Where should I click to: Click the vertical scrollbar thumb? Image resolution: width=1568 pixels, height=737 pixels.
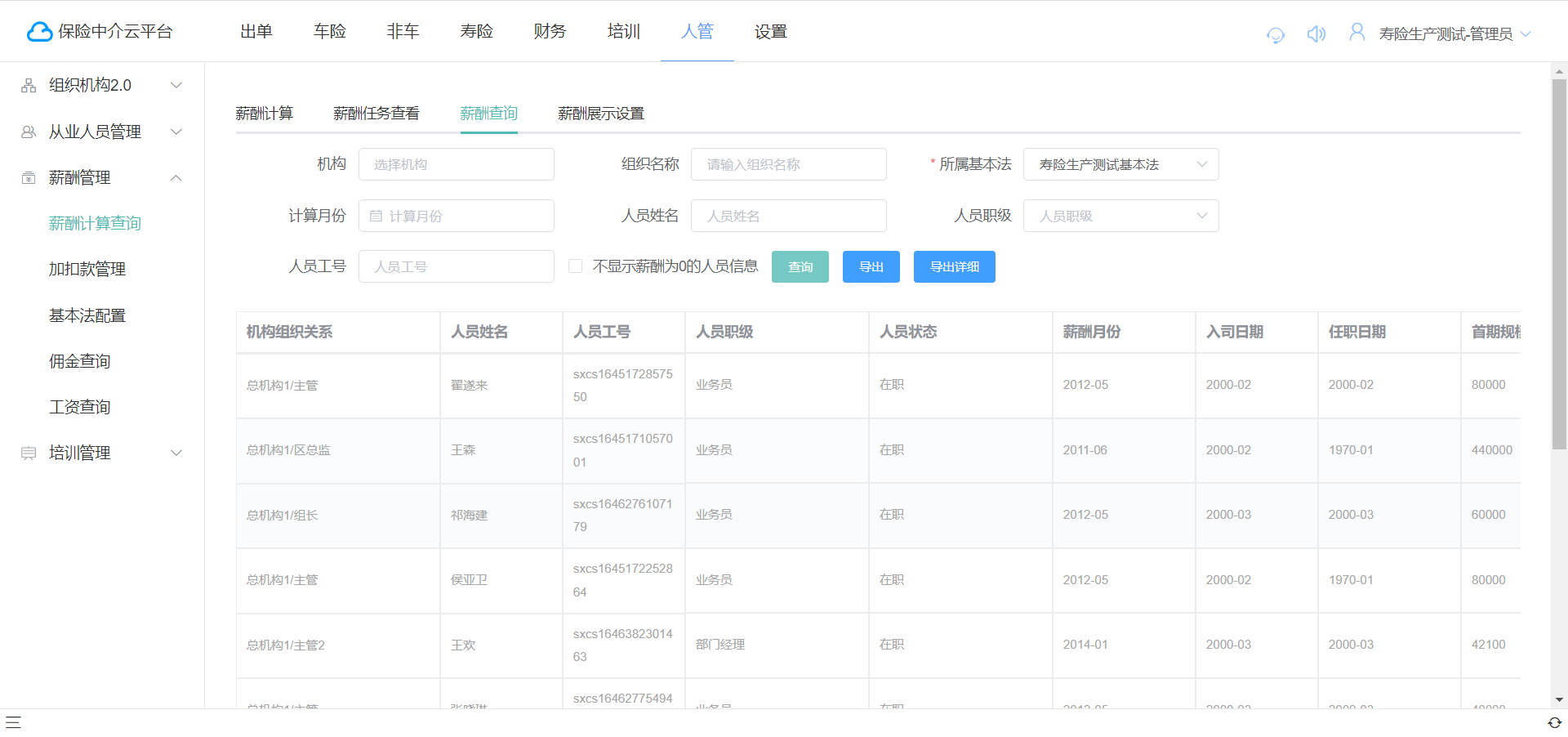(1559, 264)
